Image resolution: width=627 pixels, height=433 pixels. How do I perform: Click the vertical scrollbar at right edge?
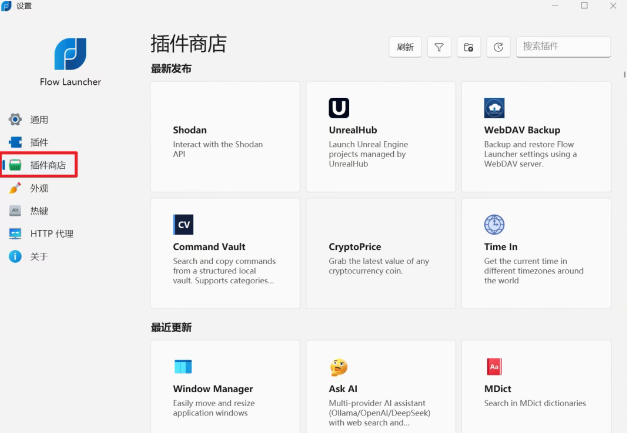click(624, 74)
